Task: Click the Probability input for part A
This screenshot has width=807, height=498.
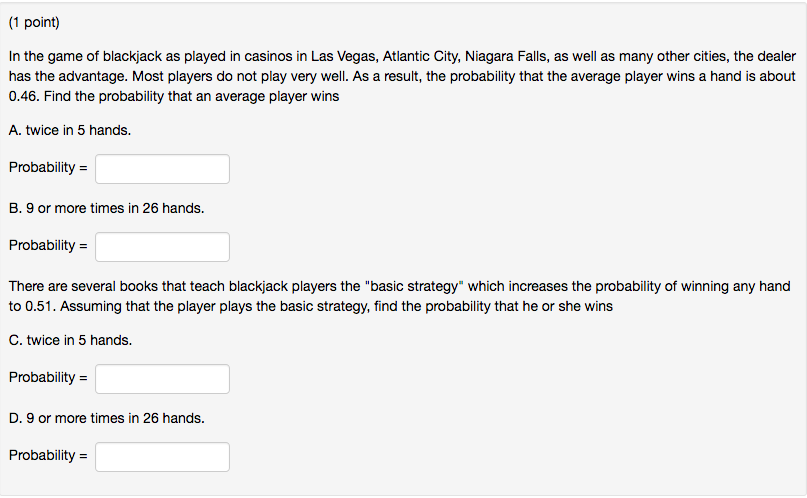Action: click(162, 169)
